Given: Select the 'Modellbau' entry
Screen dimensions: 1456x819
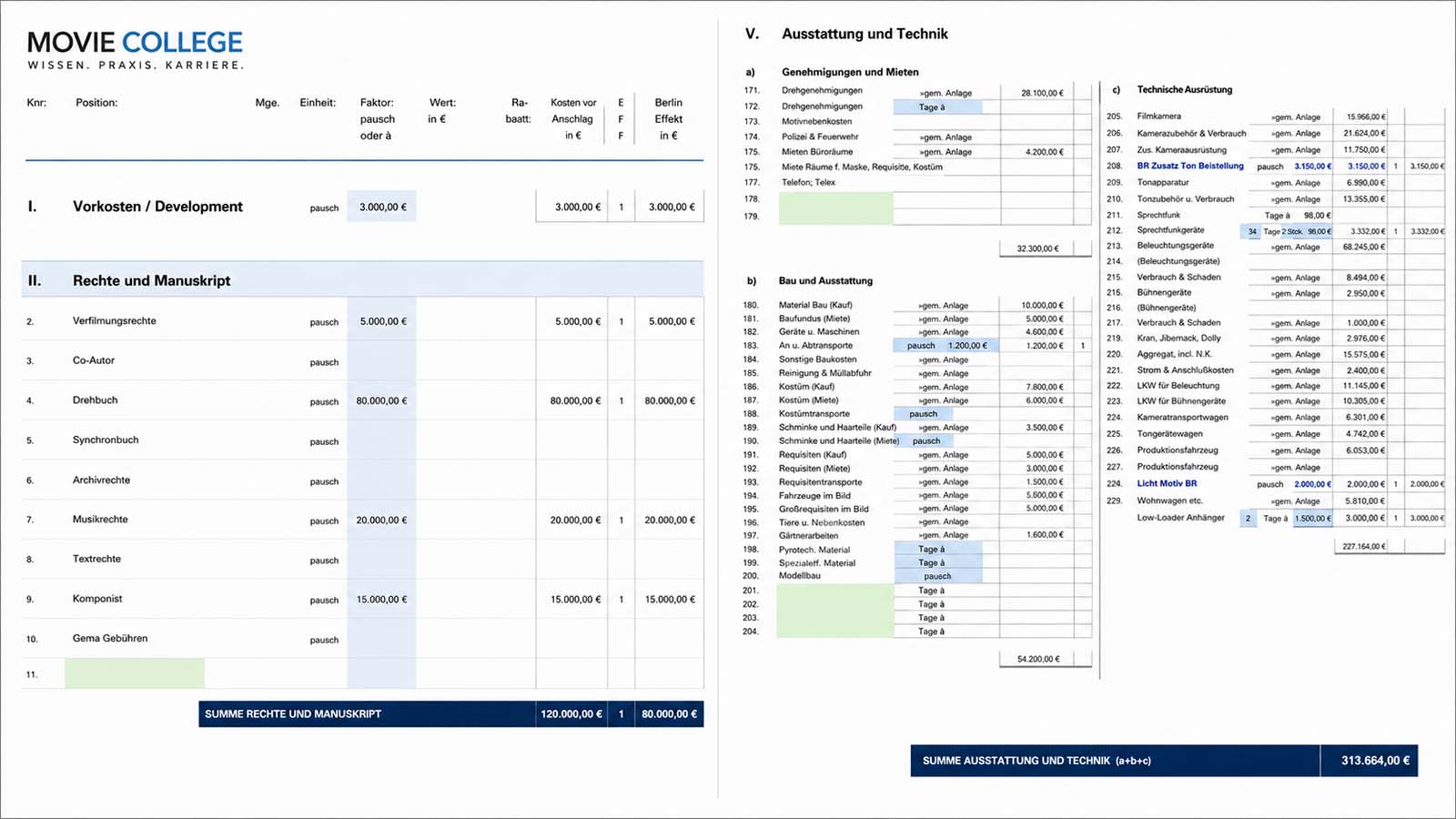Looking at the screenshot, I should coord(799,576).
